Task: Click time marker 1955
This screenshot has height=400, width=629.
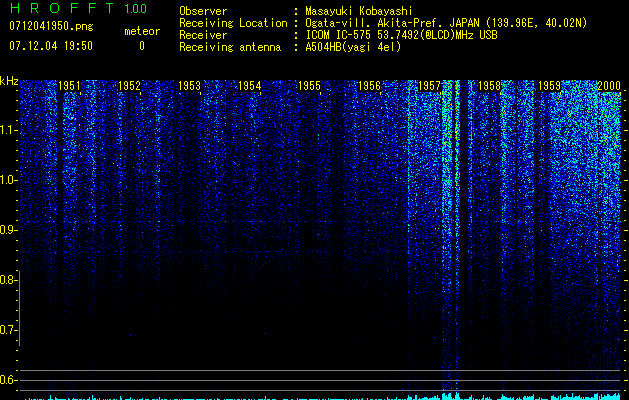Action: [x=309, y=85]
